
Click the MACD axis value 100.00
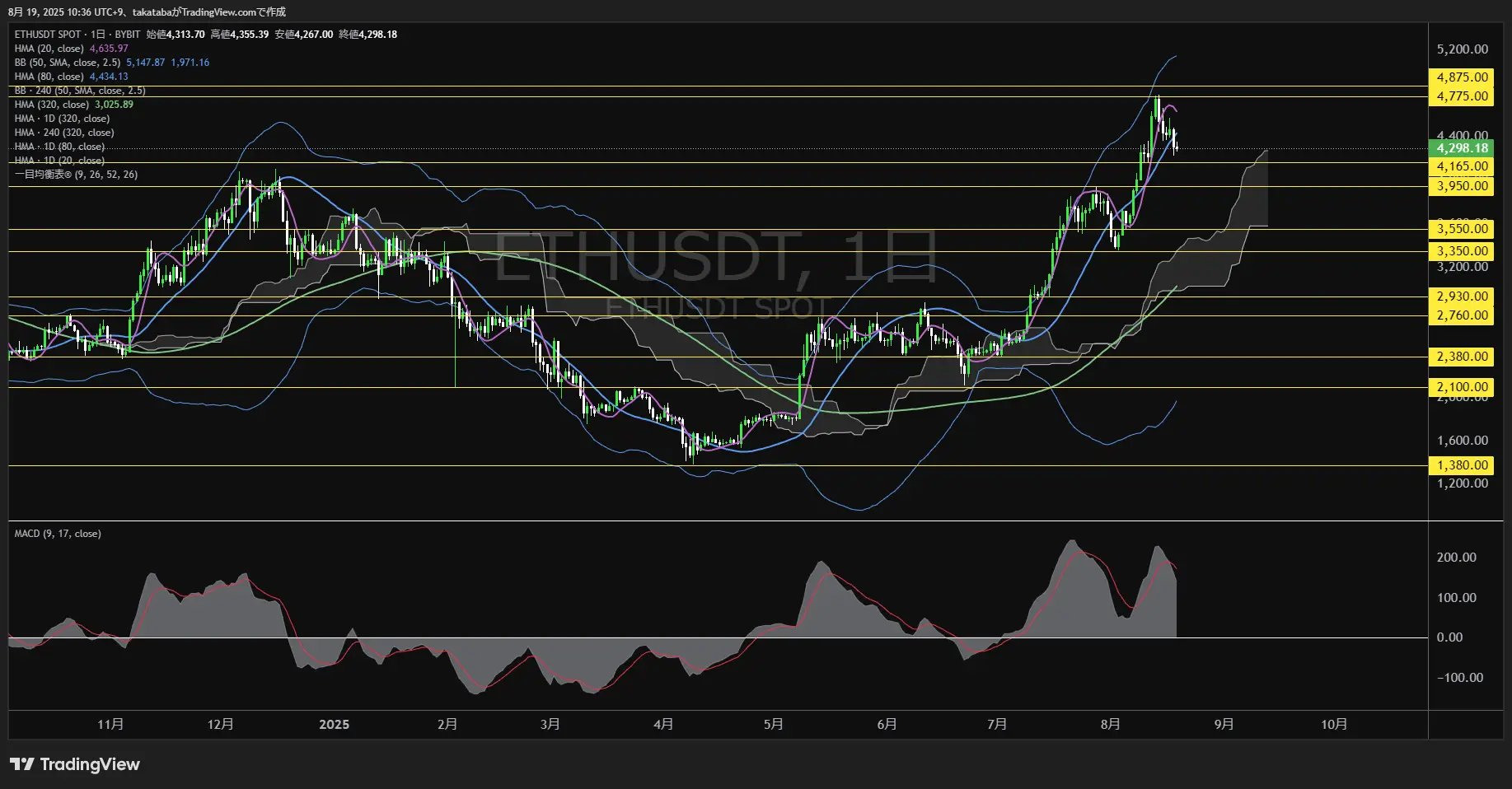[x=1456, y=598]
